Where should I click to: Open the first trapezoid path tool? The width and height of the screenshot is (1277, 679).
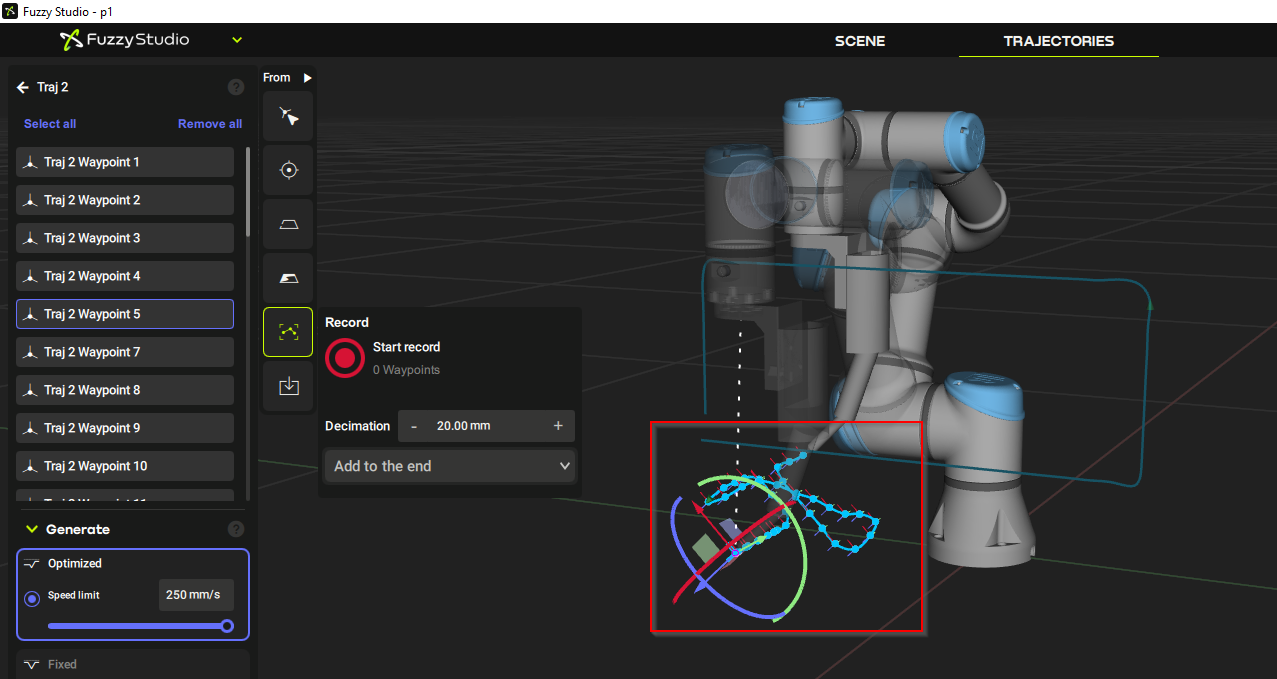click(288, 224)
